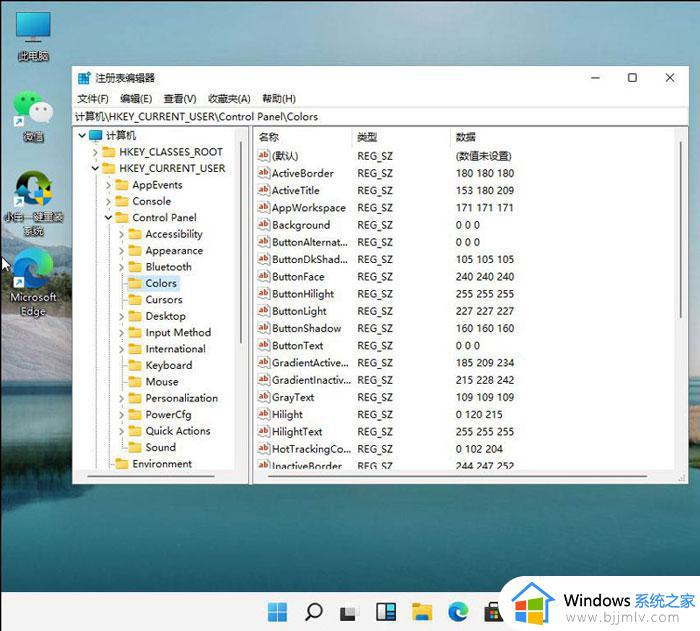This screenshot has height=631, width=700.
Task: Select the Desktop key in tree
Action: pos(166,316)
